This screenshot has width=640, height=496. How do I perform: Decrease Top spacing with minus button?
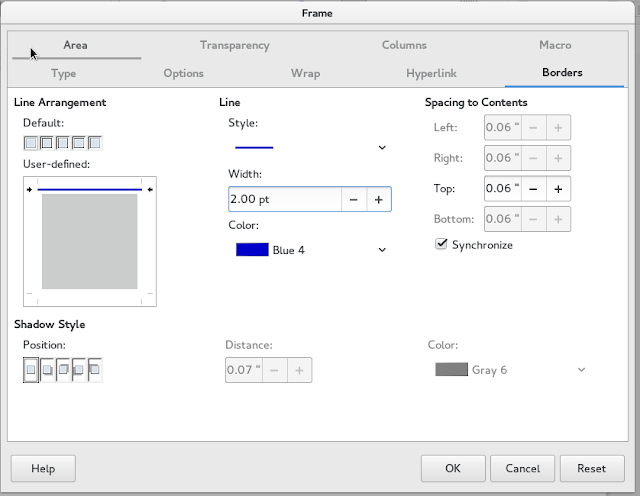[x=533, y=189]
